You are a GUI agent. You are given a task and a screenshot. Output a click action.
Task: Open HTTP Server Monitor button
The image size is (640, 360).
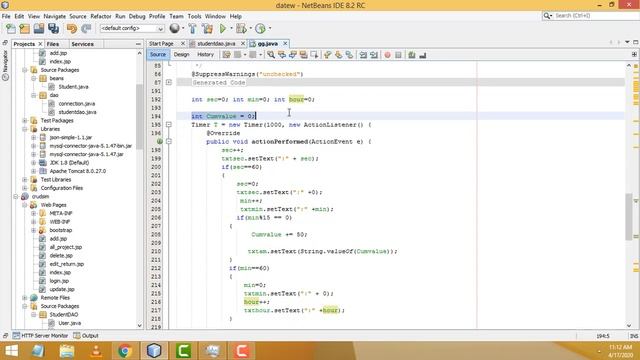(40, 336)
